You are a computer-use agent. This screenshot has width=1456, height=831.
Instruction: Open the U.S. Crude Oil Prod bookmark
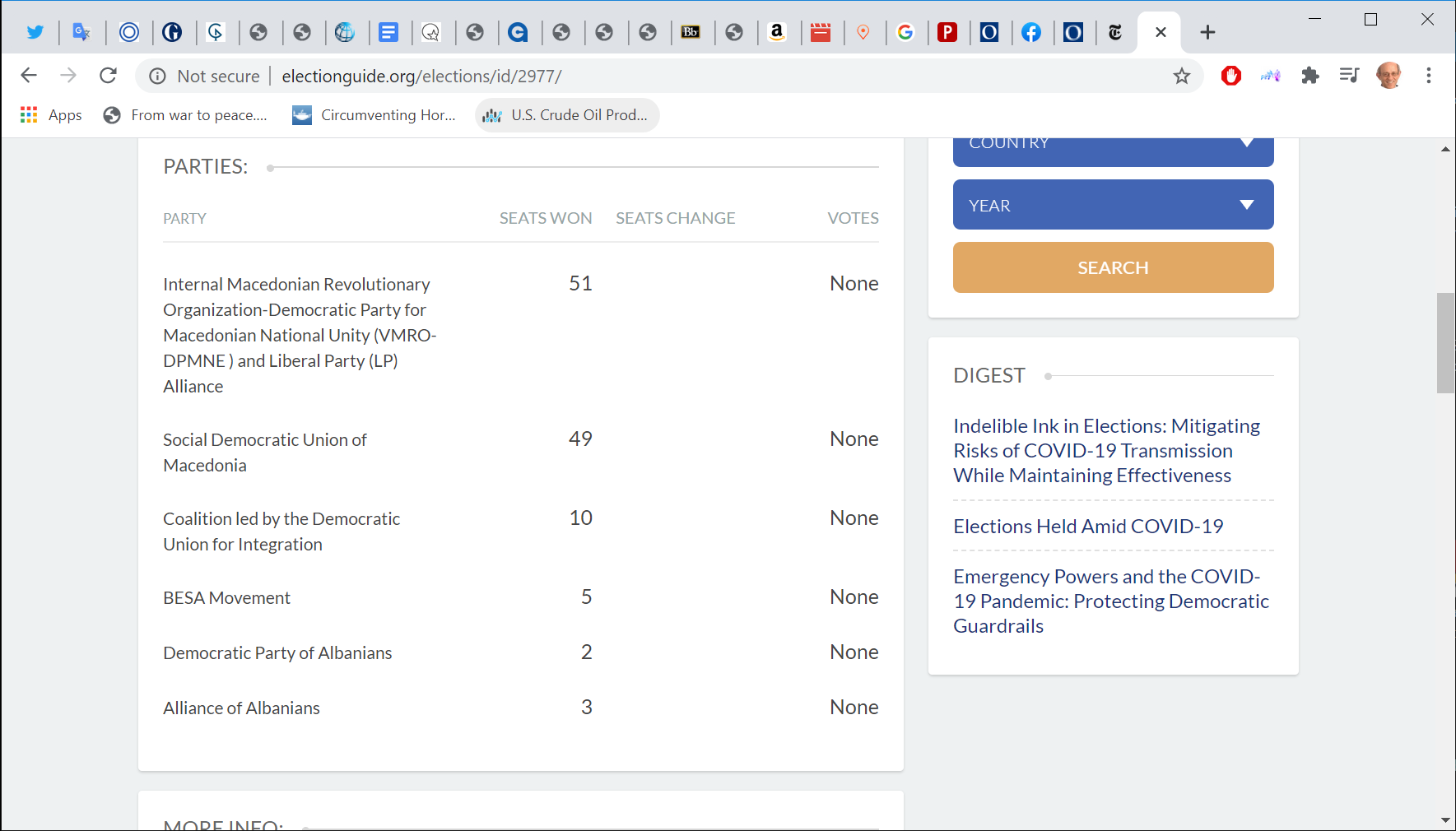coord(567,115)
